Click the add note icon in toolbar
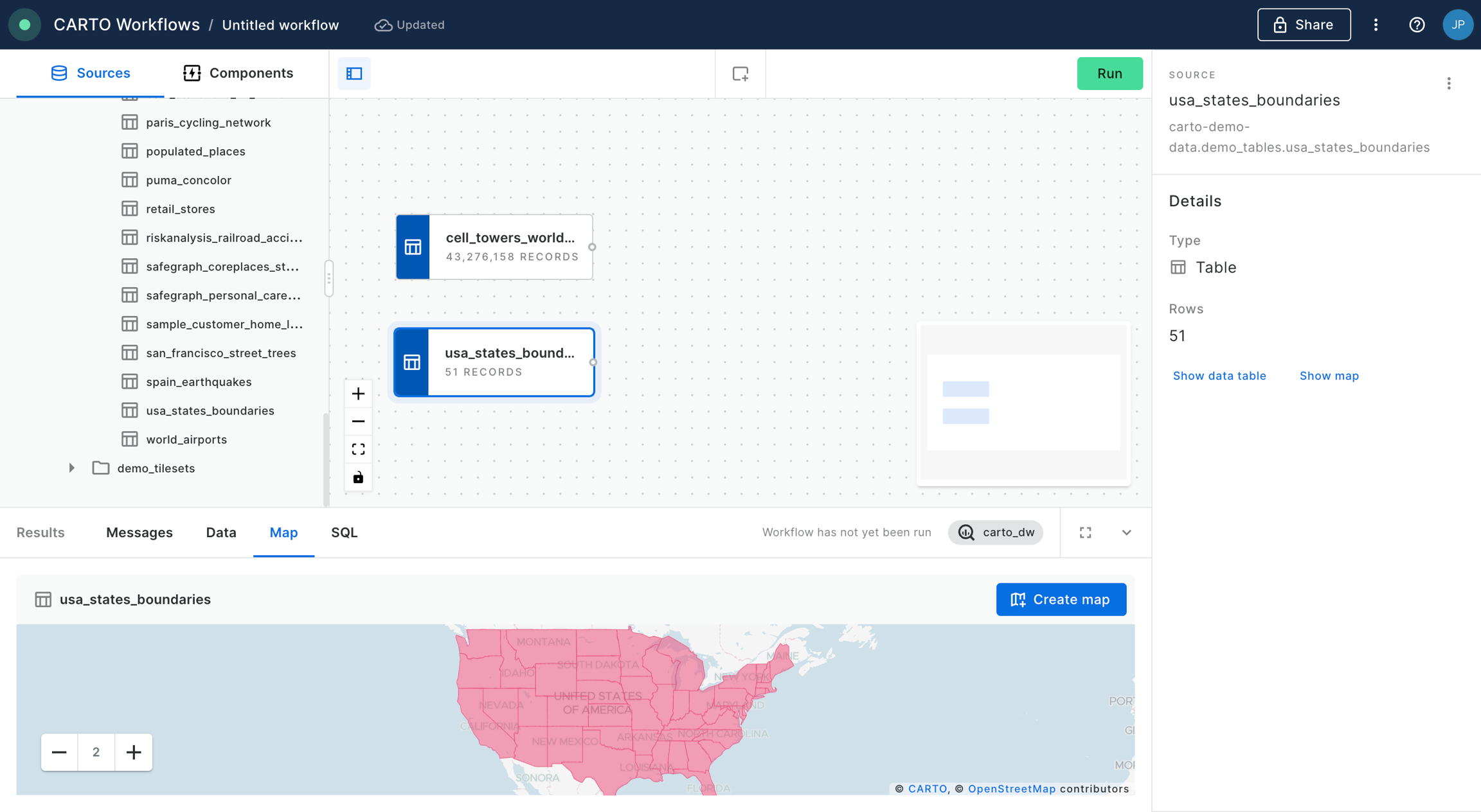Viewport: 1481px width, 812px height. click(x=740, y=73)
